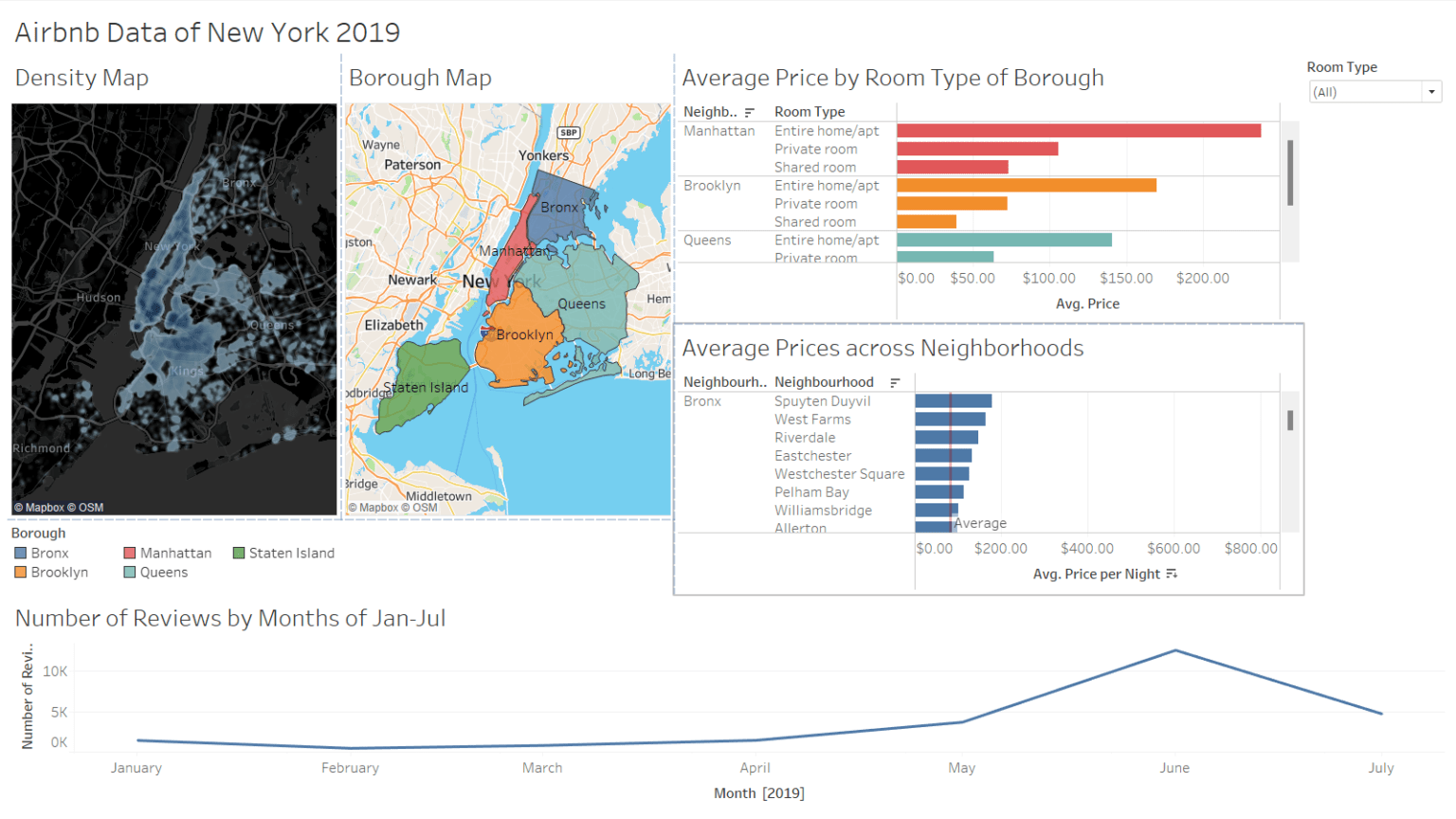Click the Average reference line label
Screen dimensions: 1456x819
pos(978,523)
